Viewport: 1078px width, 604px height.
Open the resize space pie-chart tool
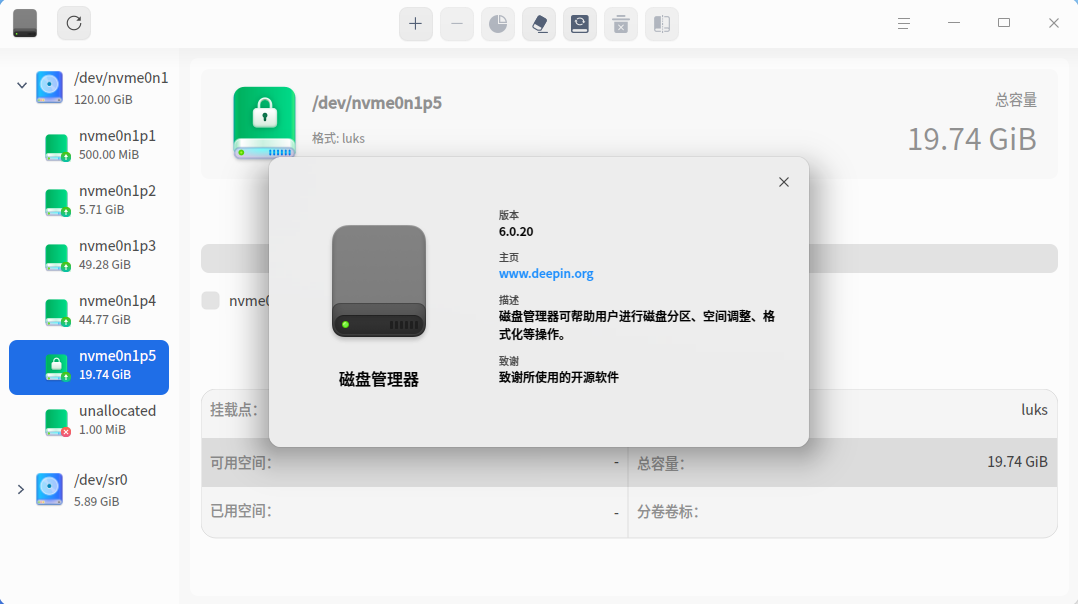coord(498,24)
